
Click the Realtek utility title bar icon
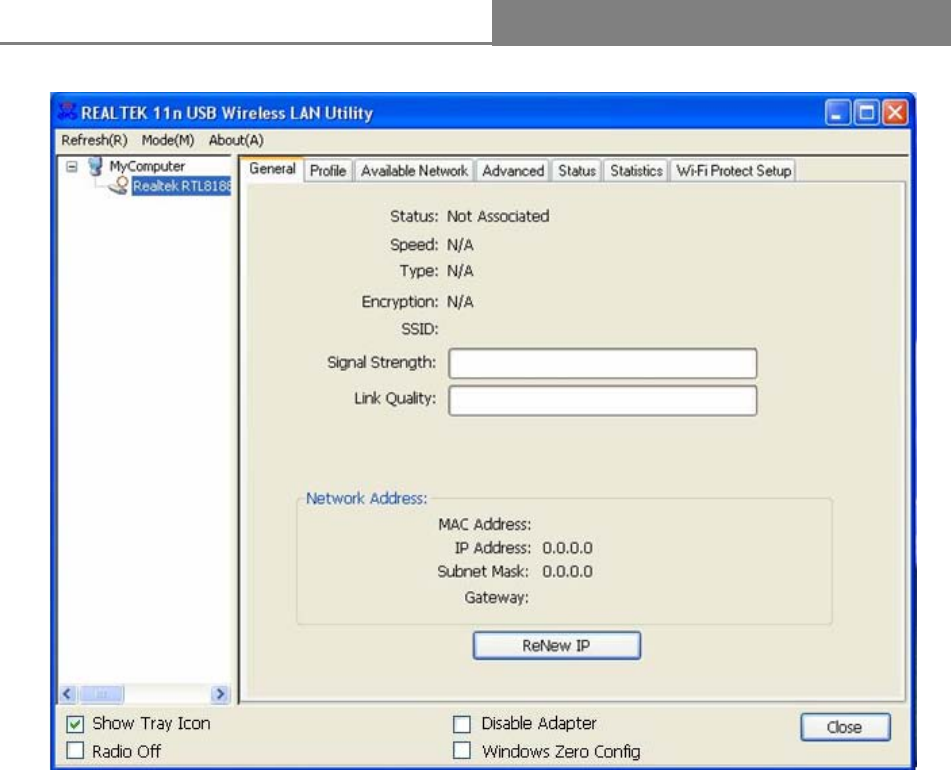(67, 112)
